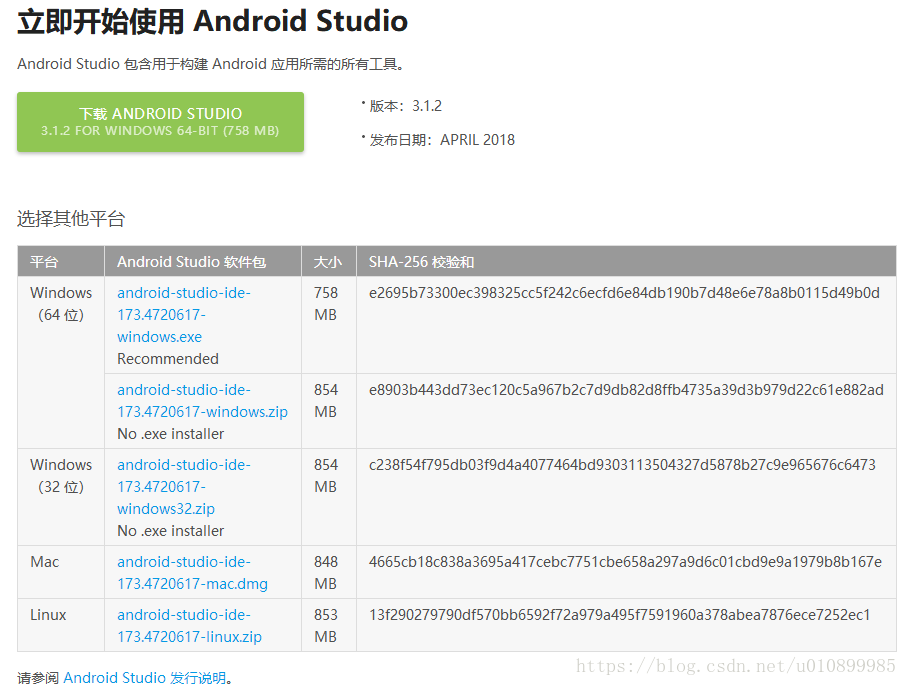Click the 发布日期: APRIL 2018 text

(x=442, y=140)
